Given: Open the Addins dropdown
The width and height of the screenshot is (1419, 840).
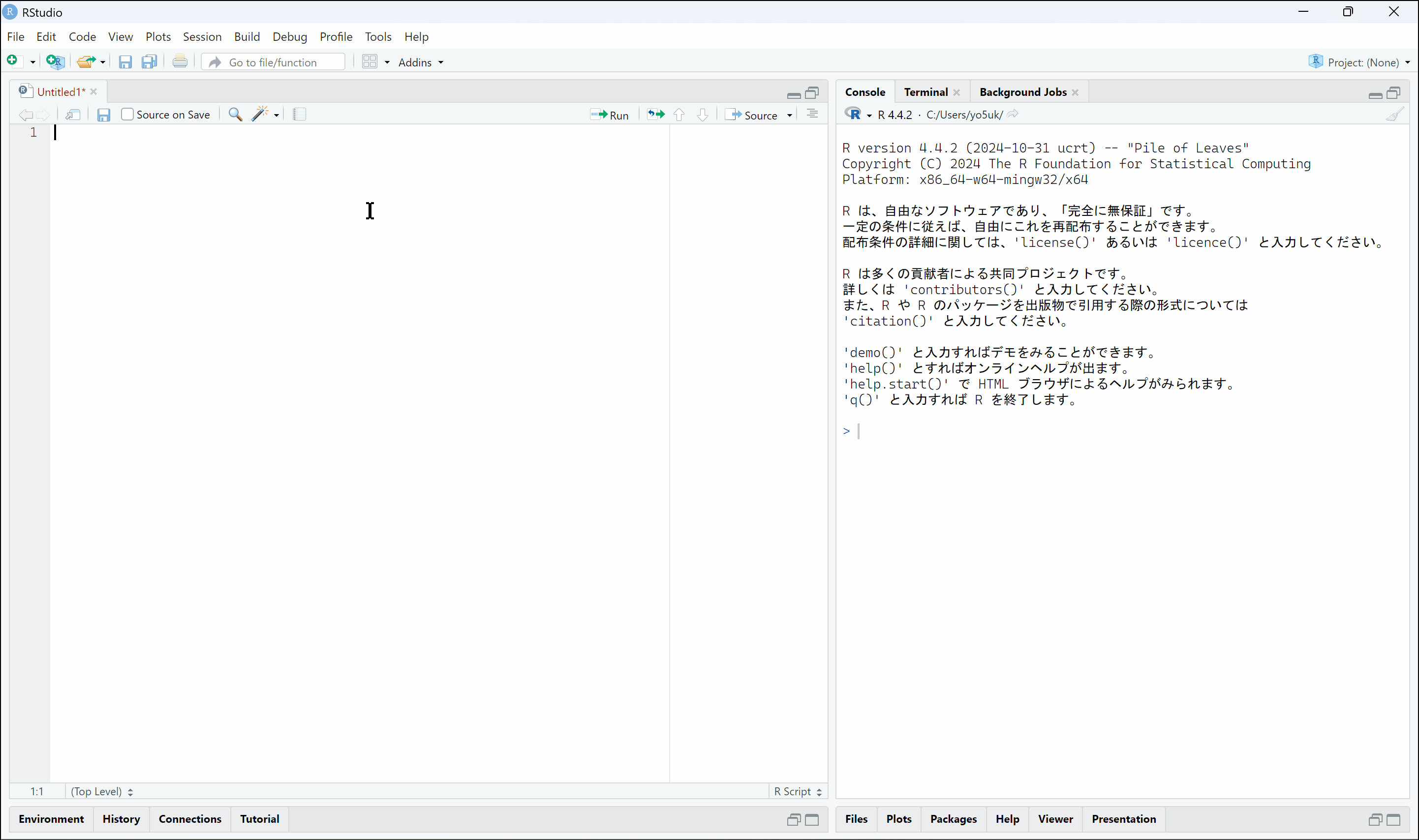Looking at the screenshot, I should pos(420,62).
